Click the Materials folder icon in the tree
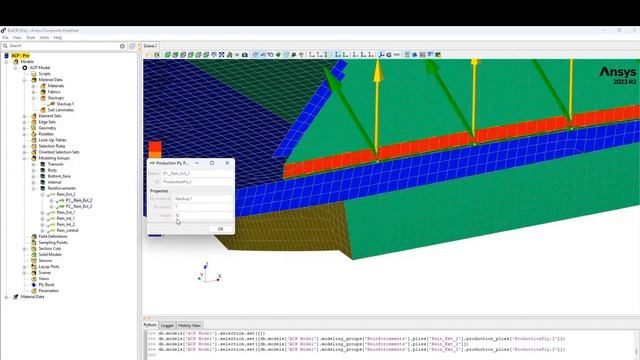Viewport: 640px width, 360px height. point(43,86)
